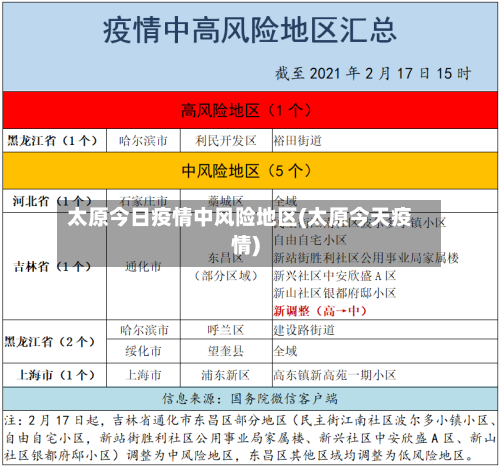Click the cell 望奎县

pyautogui.click(x=226, y=351)
